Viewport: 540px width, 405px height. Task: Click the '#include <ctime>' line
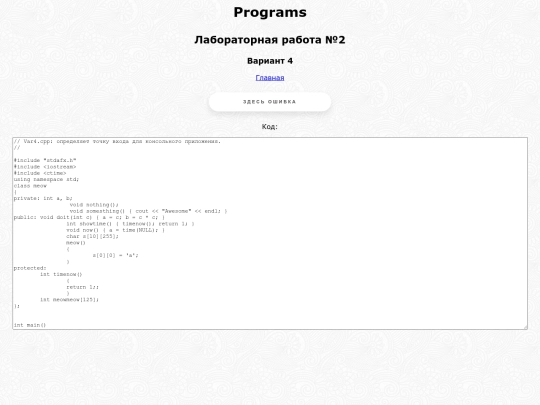click(40, 173)
